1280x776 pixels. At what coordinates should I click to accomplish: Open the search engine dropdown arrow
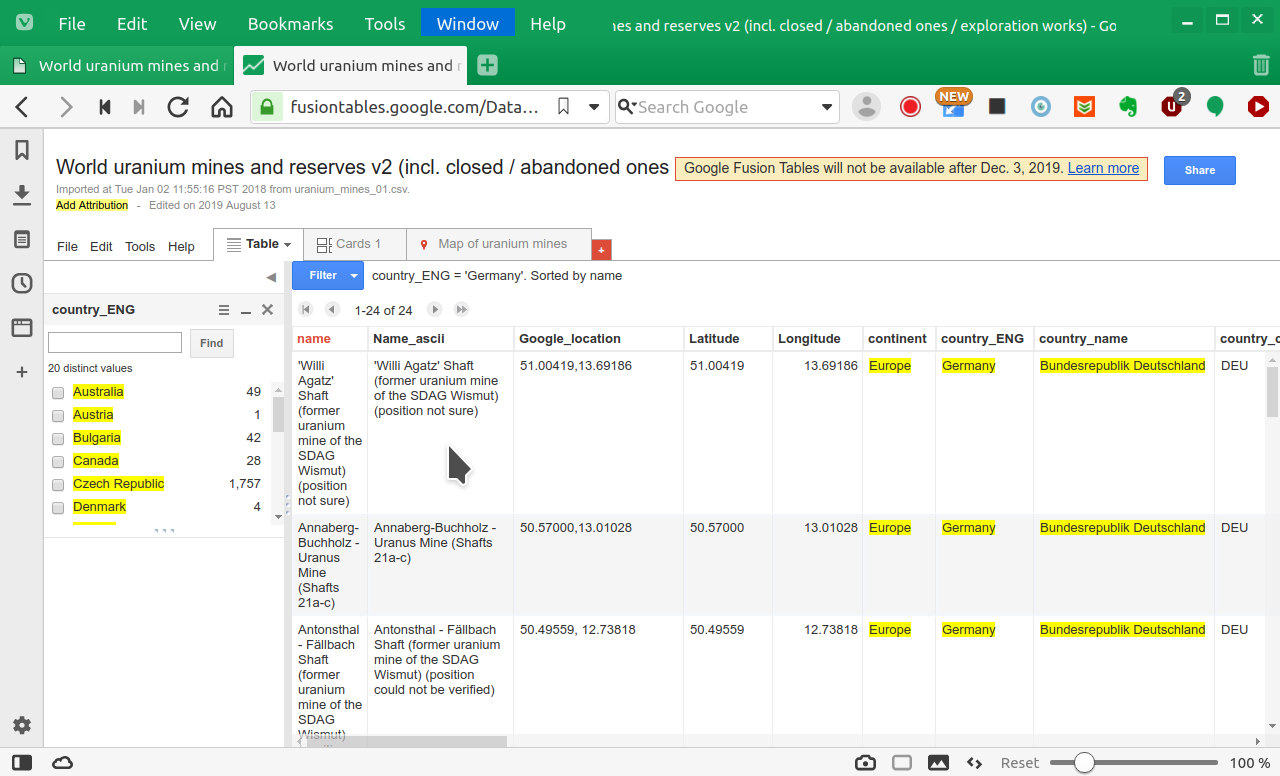[827, 107]
